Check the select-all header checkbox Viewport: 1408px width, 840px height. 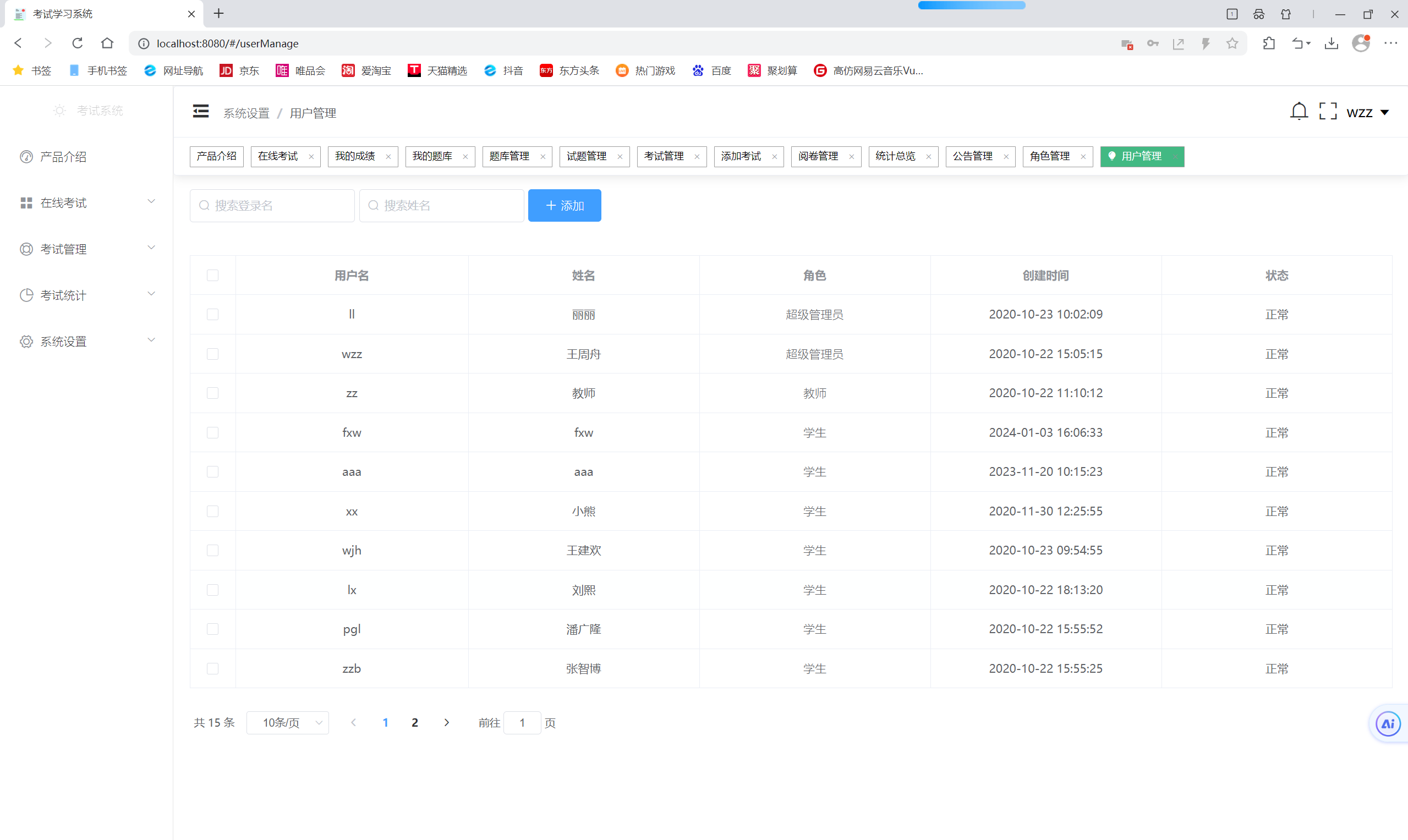(x=212, y=276)
